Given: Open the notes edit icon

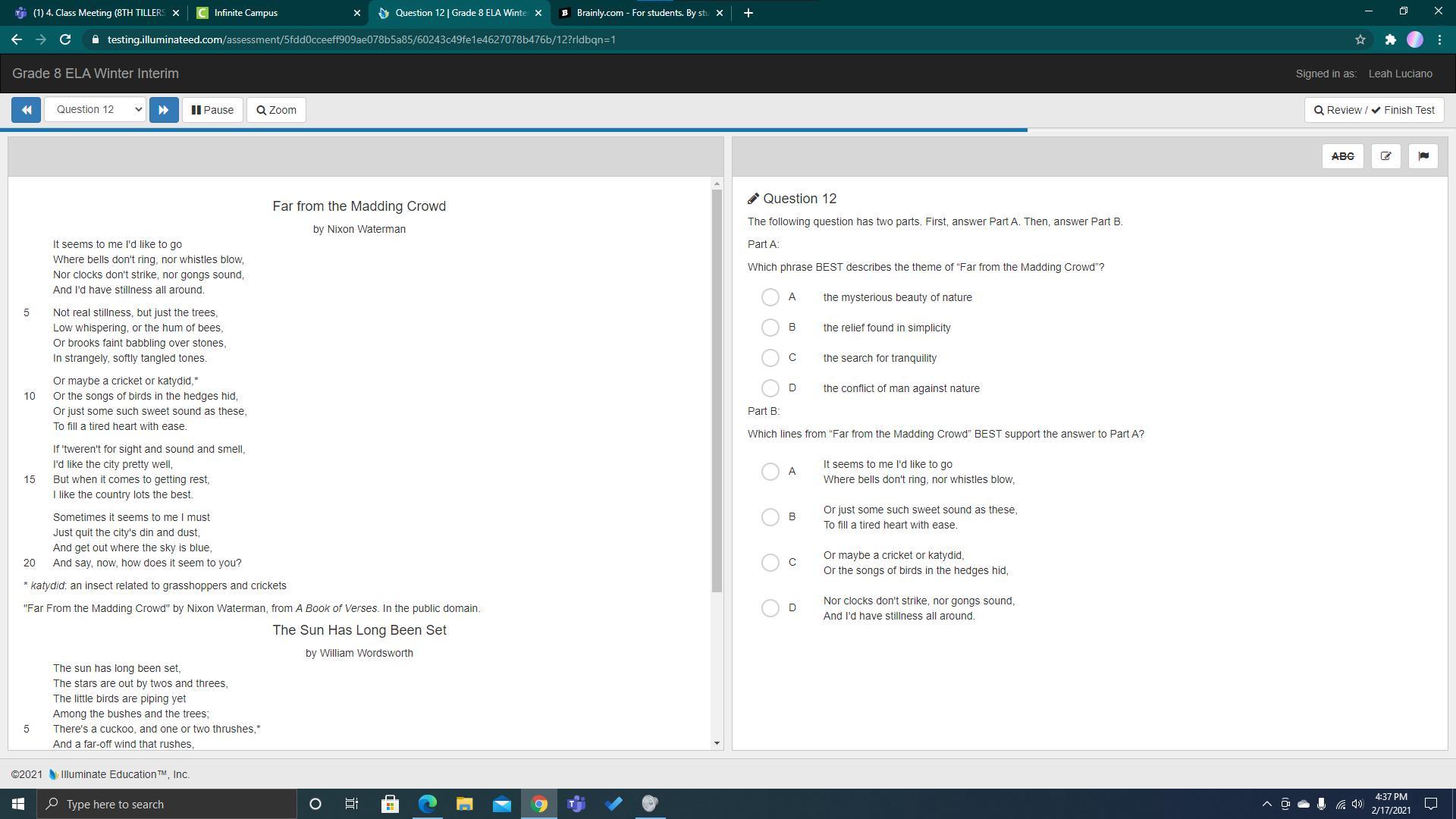Looking at the screenshot, I should pos(1385,156).
